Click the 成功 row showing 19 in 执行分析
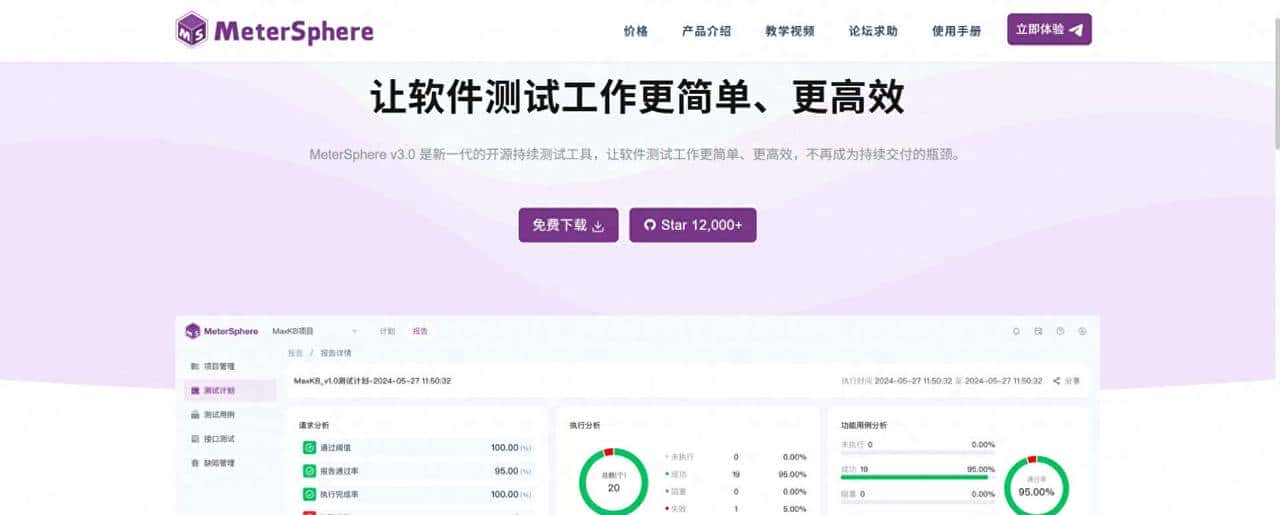 735,473
